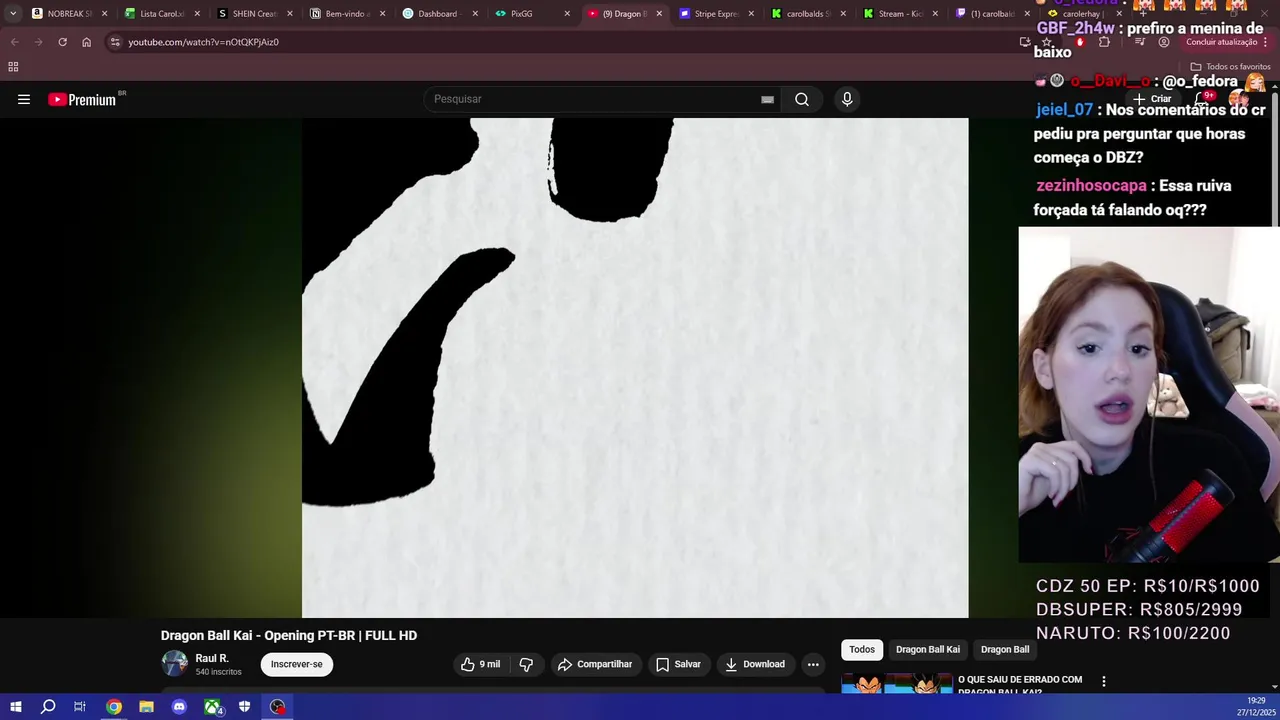Close the PixGG tab
Screen dimensions: 1280x720
pyautogui.click(x=567, y=14)
